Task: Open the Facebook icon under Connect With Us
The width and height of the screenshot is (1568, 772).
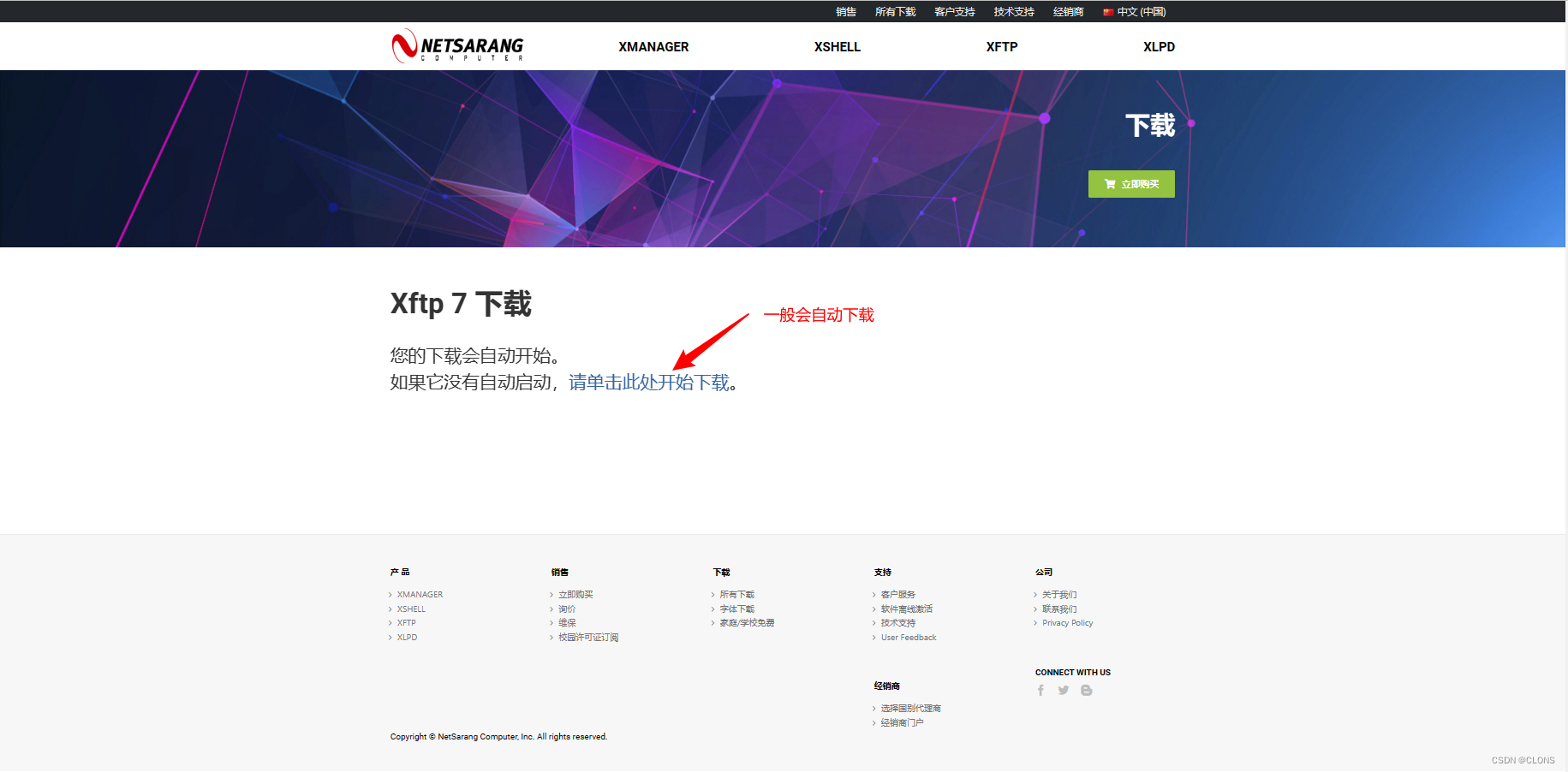Action: coord(1040,691)
